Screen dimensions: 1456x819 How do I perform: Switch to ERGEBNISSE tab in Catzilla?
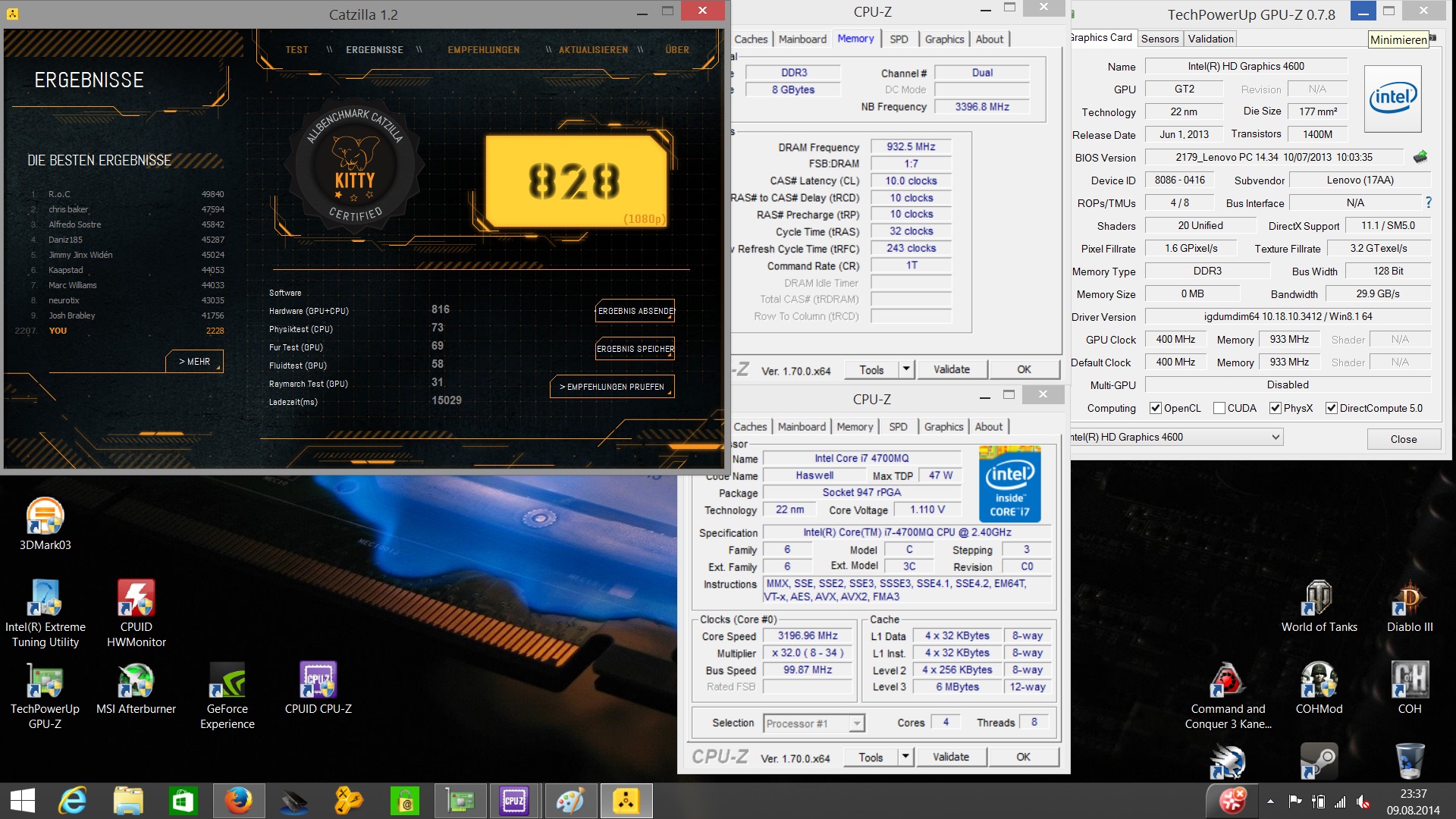click(375, 50)
